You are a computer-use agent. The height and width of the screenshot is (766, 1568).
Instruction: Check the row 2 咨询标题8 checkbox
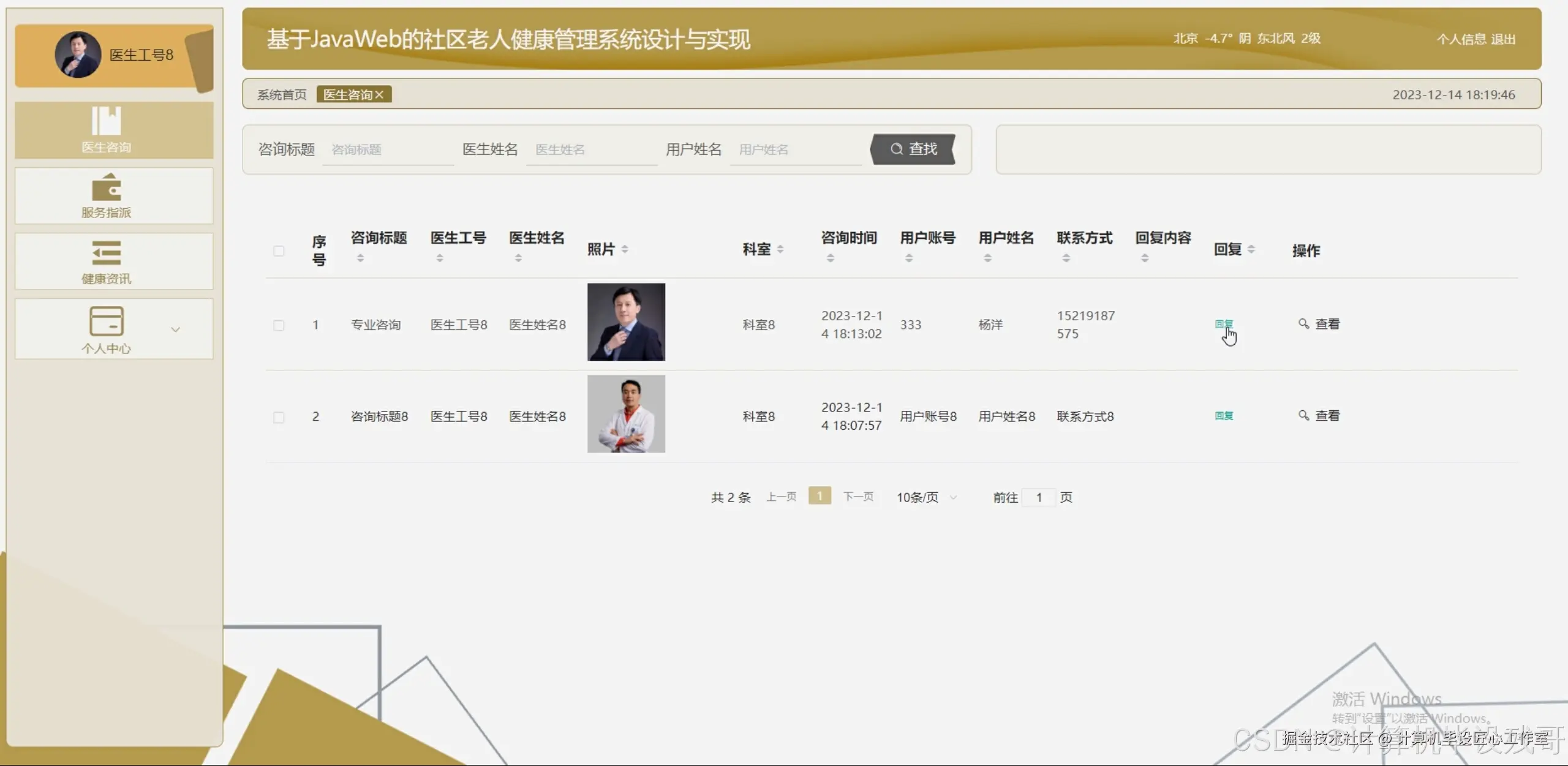[x=279, y=417]
